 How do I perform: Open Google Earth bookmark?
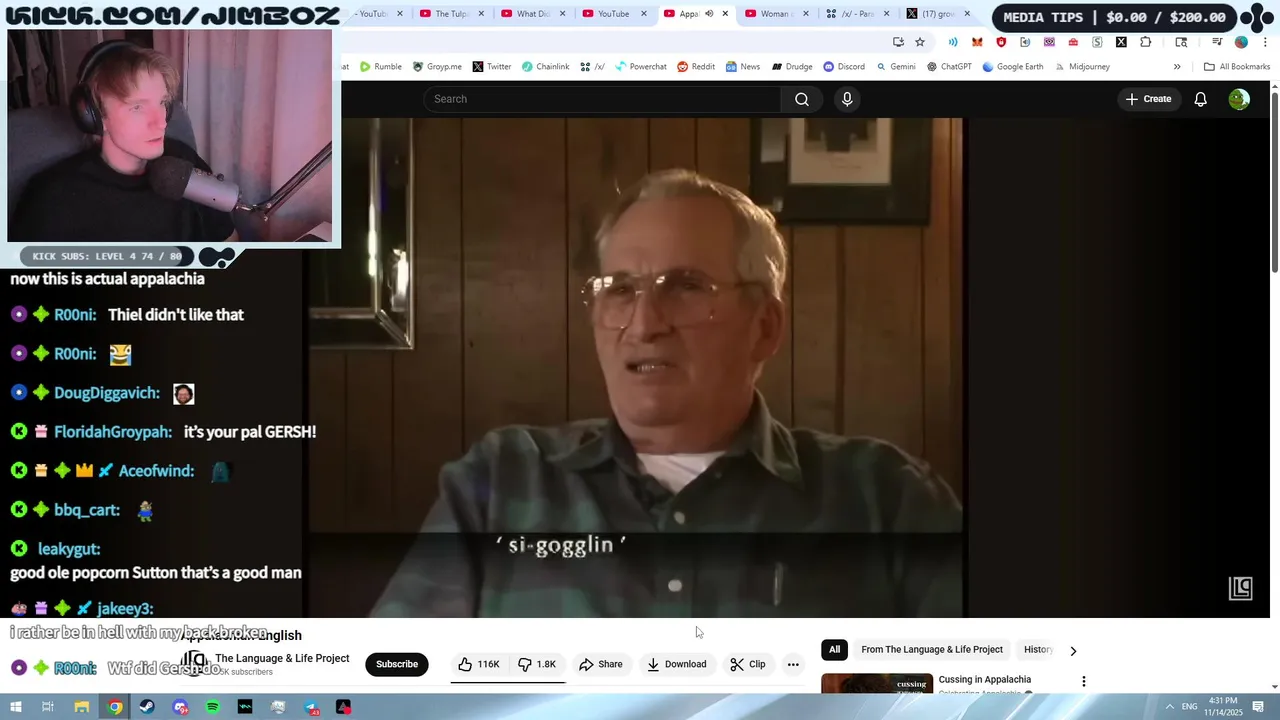tap(1013, 67)
